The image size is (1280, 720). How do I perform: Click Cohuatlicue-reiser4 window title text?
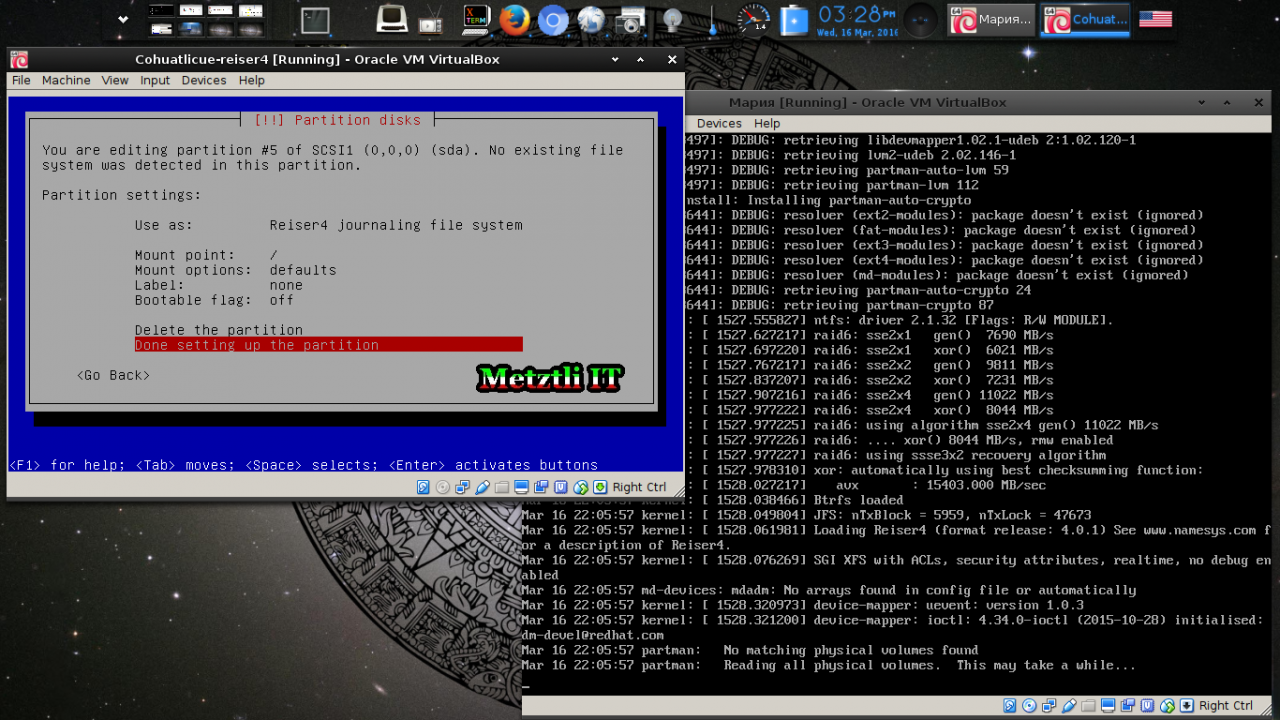(317, 59)
